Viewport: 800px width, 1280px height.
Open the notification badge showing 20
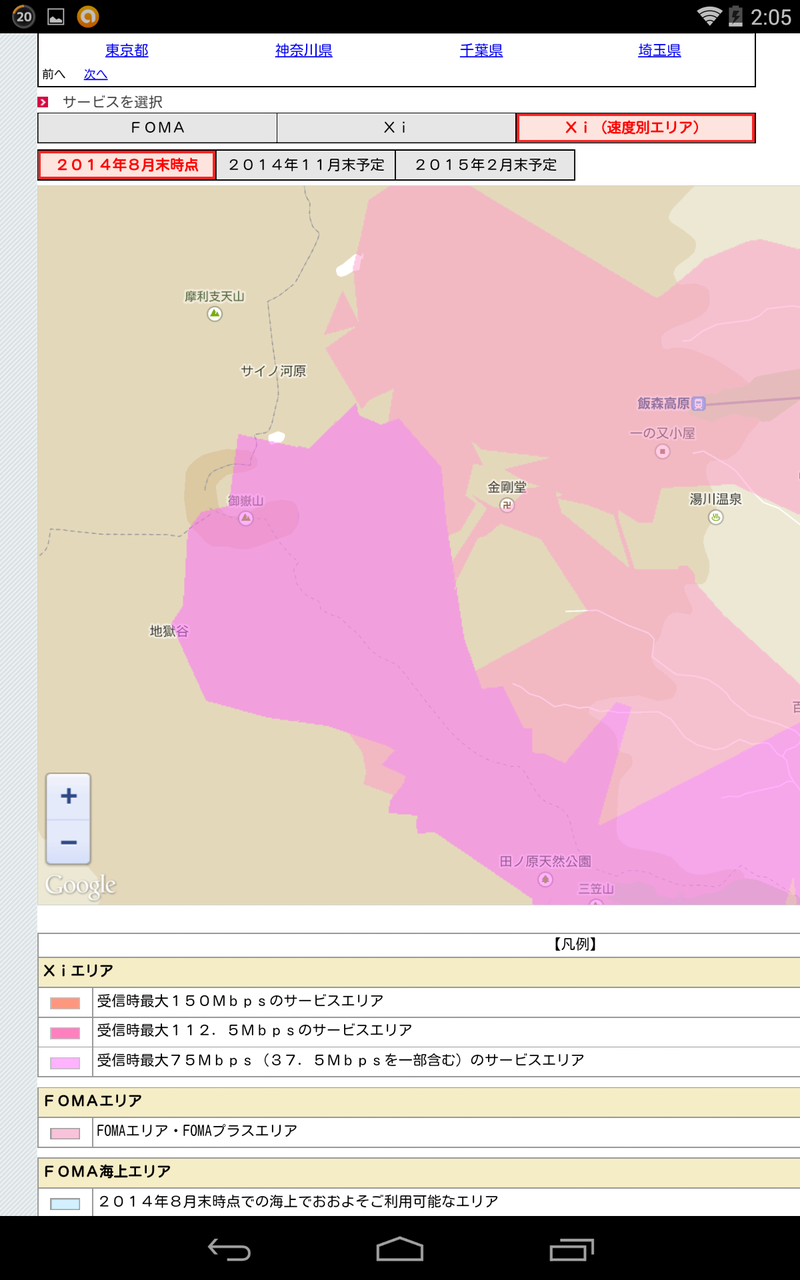tap(23, 16)
